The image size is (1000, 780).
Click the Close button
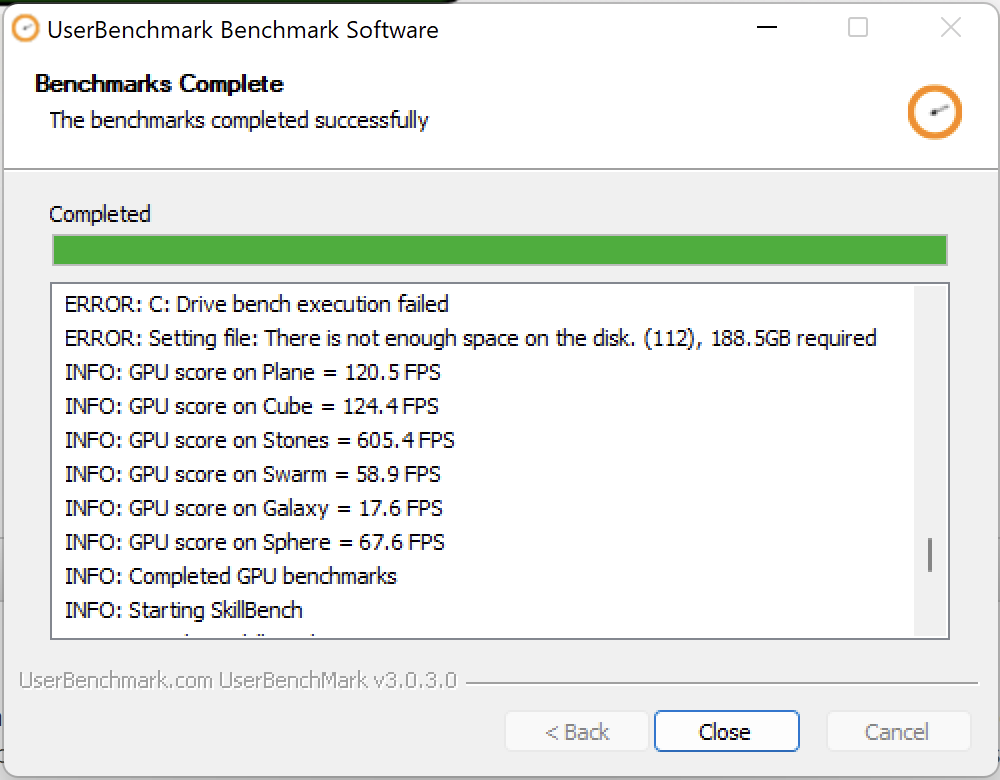(726, 731)
